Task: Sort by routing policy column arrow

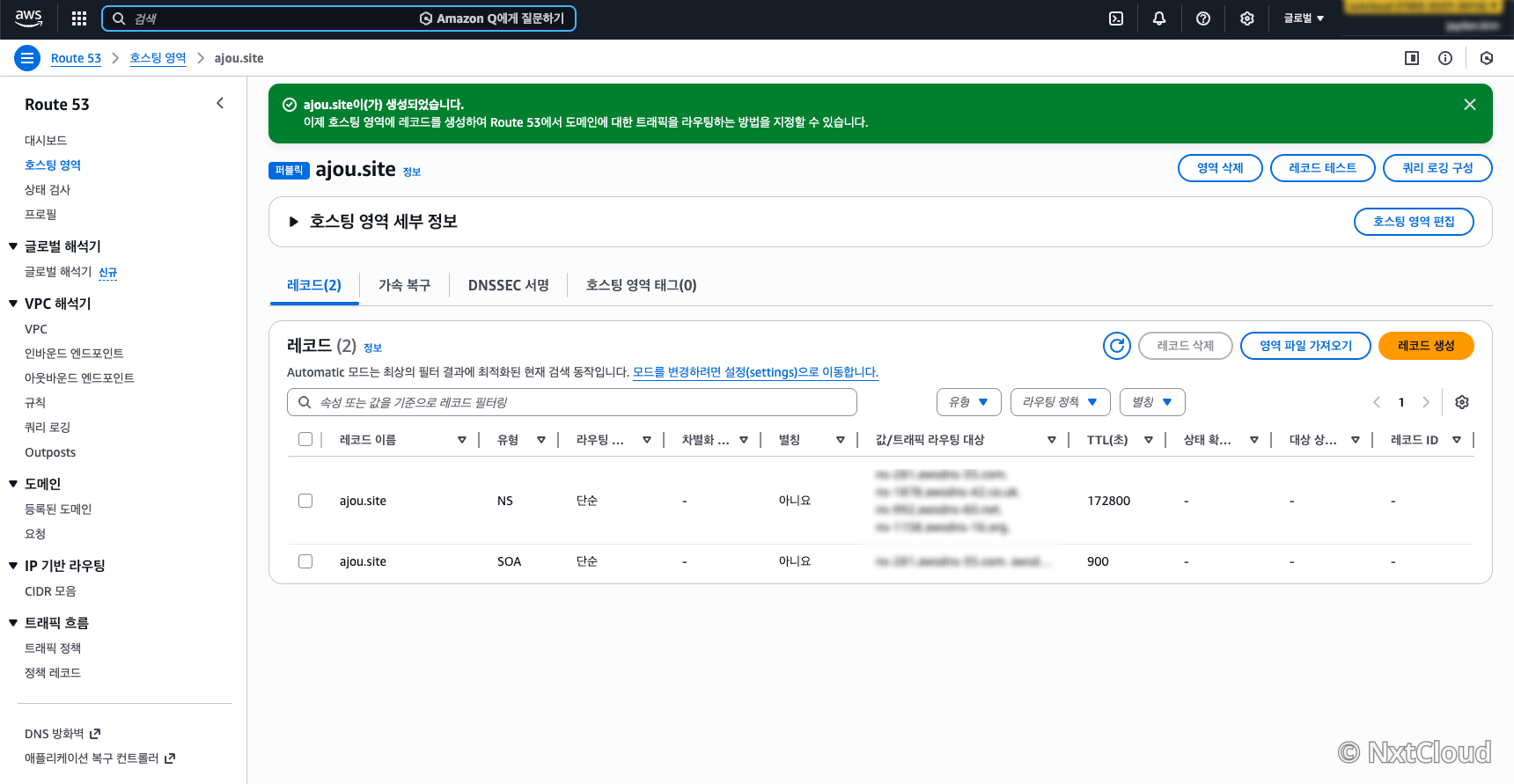Action: [647, 440]
